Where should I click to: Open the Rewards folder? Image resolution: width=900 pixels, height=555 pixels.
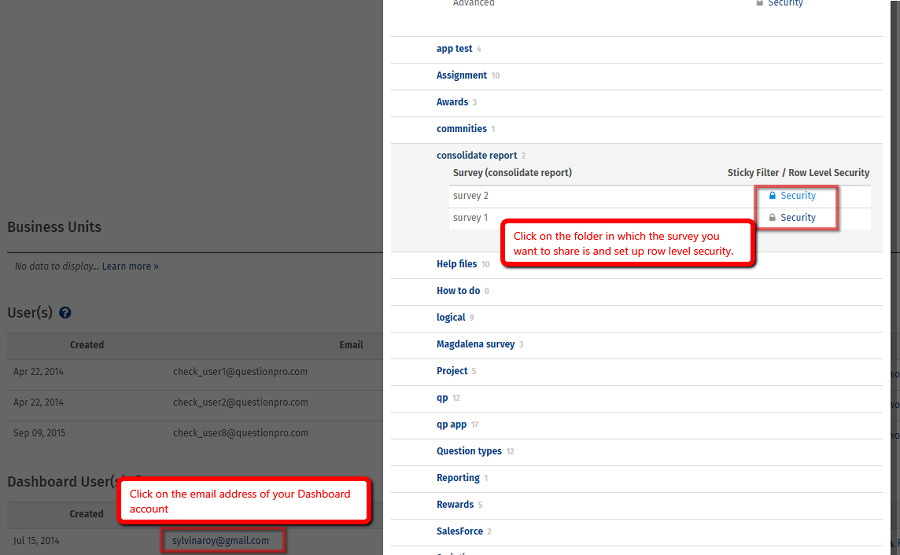pos(455,504)
